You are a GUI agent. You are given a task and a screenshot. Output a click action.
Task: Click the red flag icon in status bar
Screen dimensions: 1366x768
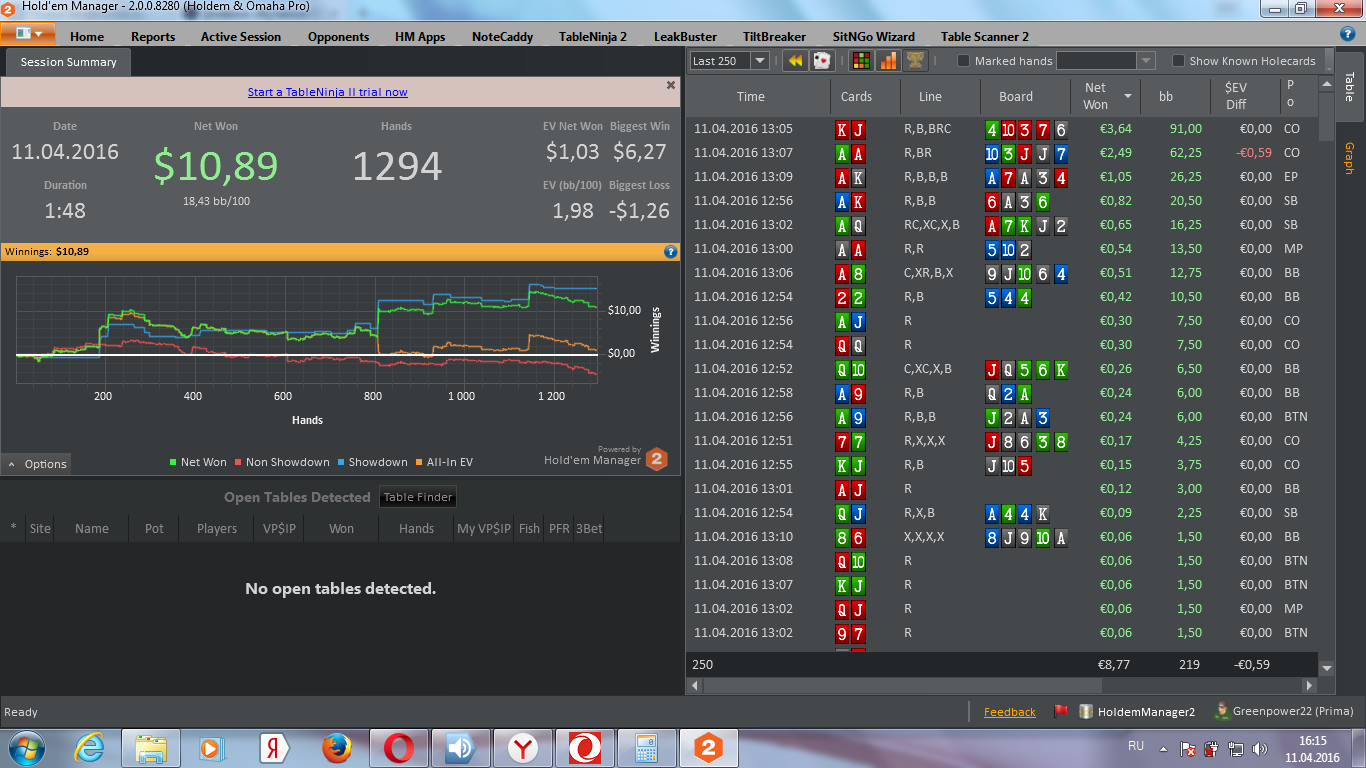pos(1061,712)
